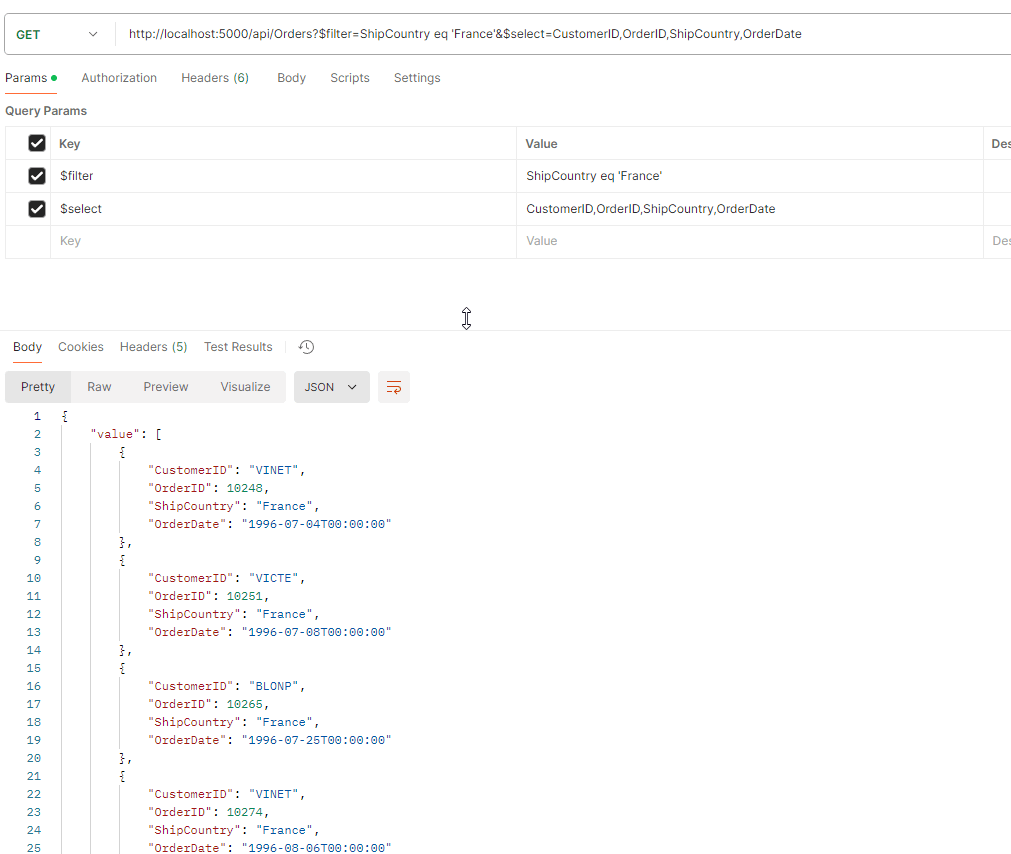Image resolution: width=1011 pixels, height=854 pixels.
Task: Open the Headers (6) request tab
Action: point(215,78)
